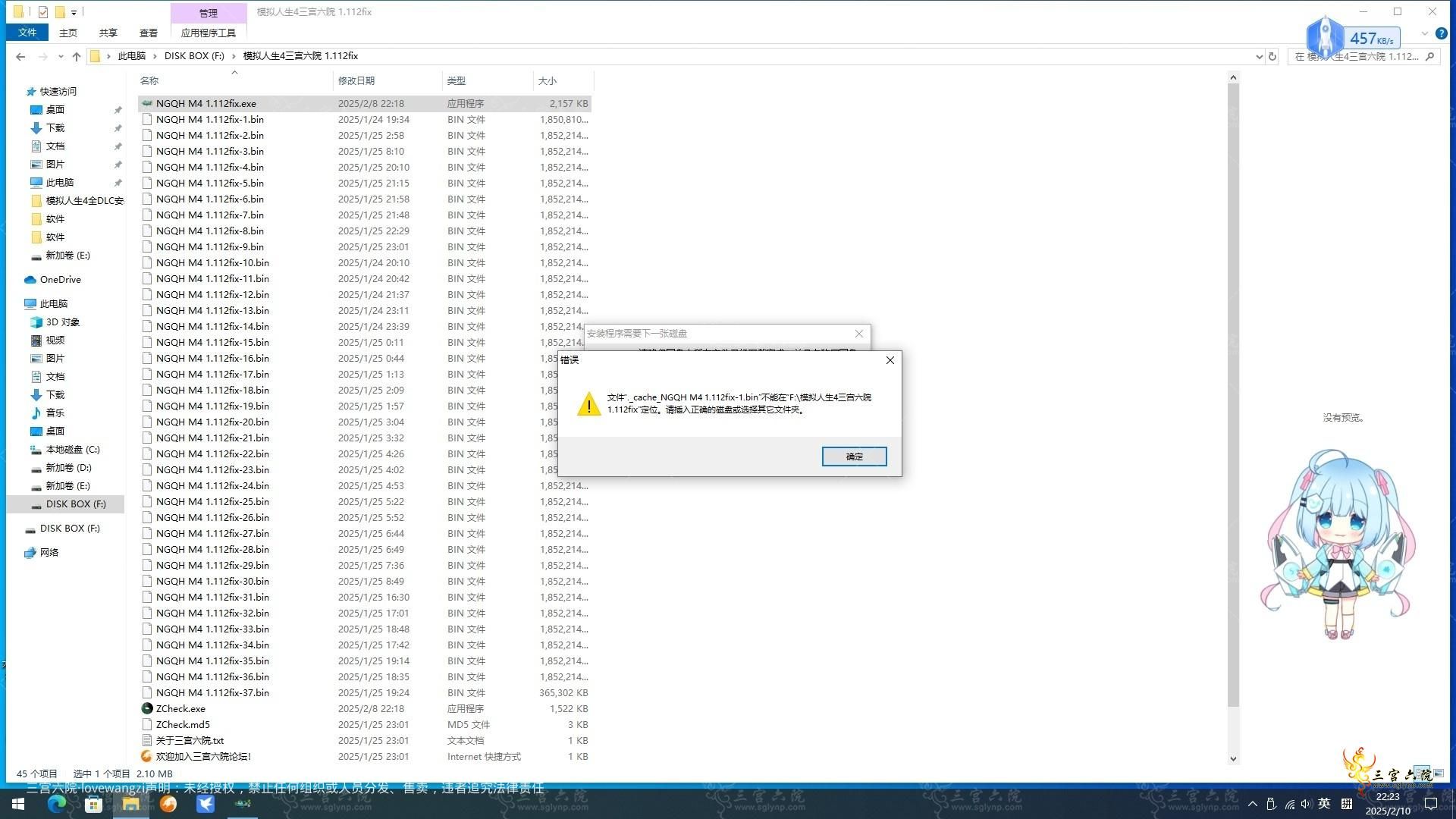Open File Explorer taskbar icon
This screenshot has width=1456, height=819.
coord(130,804)
